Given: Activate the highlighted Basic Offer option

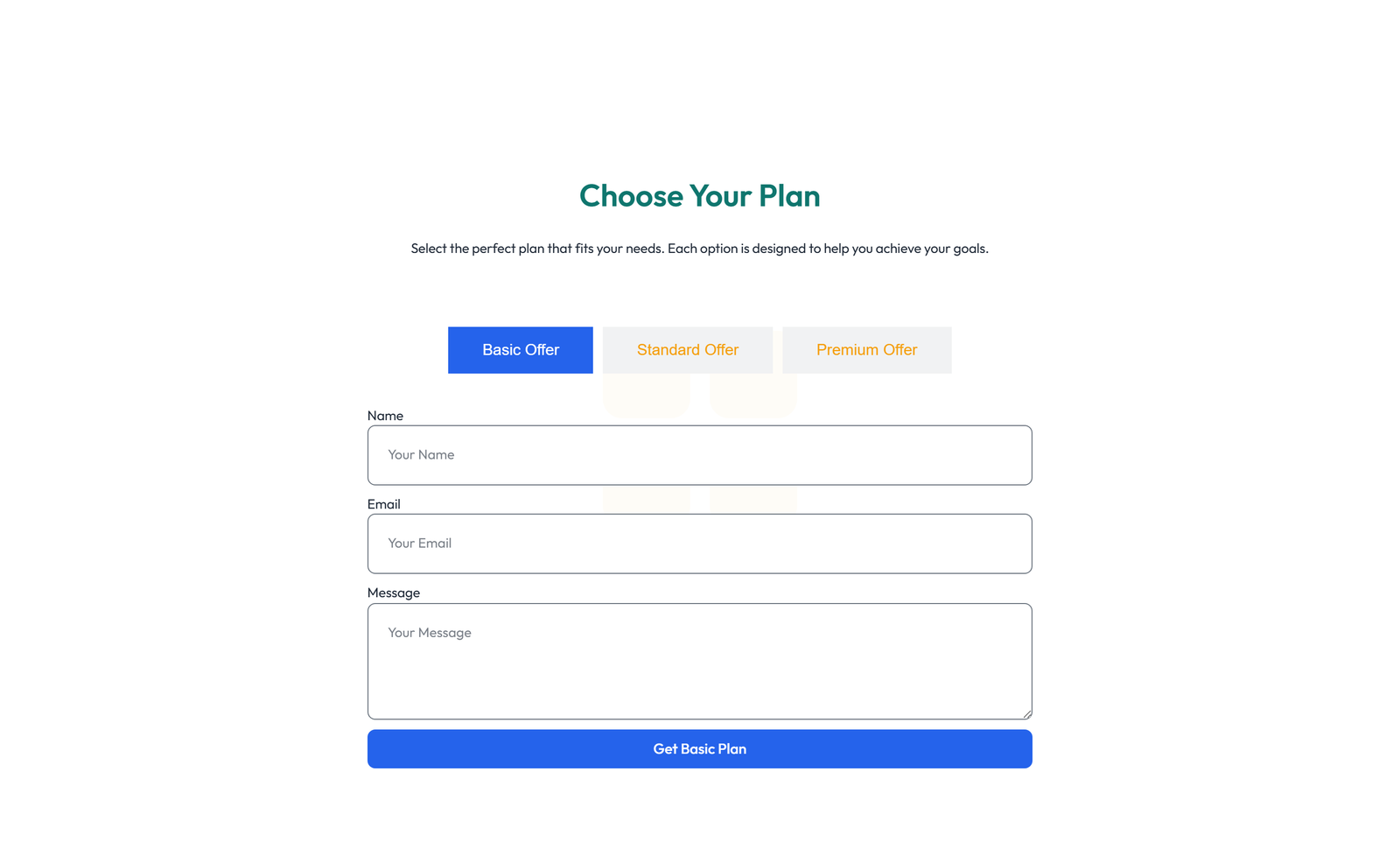Looking at the screenshot, I should tap(520, 349).
